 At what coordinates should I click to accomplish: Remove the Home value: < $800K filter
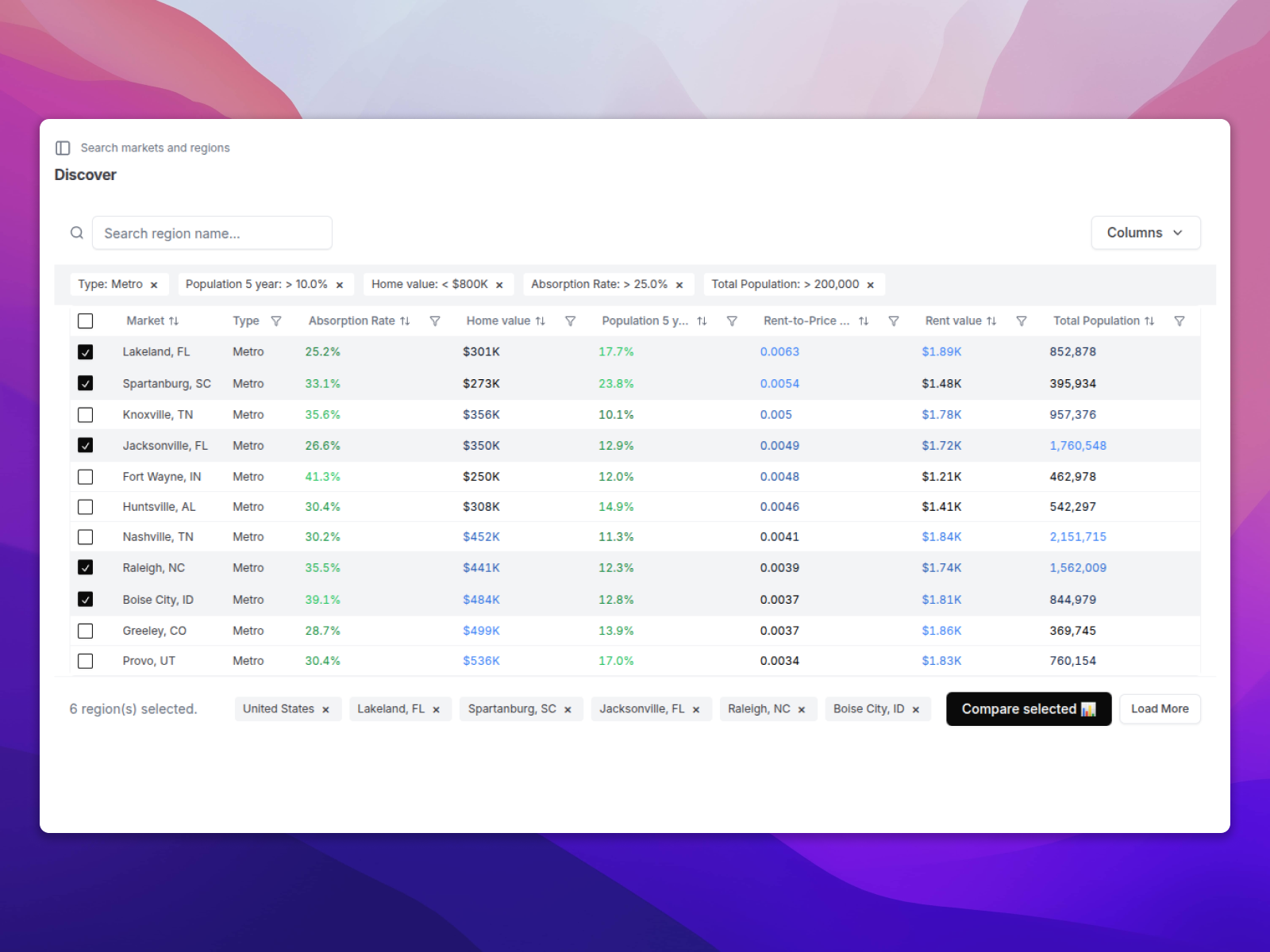[x=499, y=284]
